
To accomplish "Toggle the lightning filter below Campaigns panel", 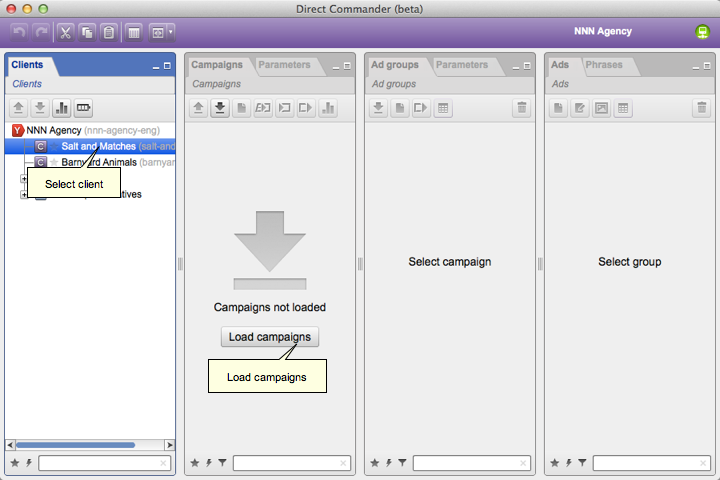I will tap(209, 463).
